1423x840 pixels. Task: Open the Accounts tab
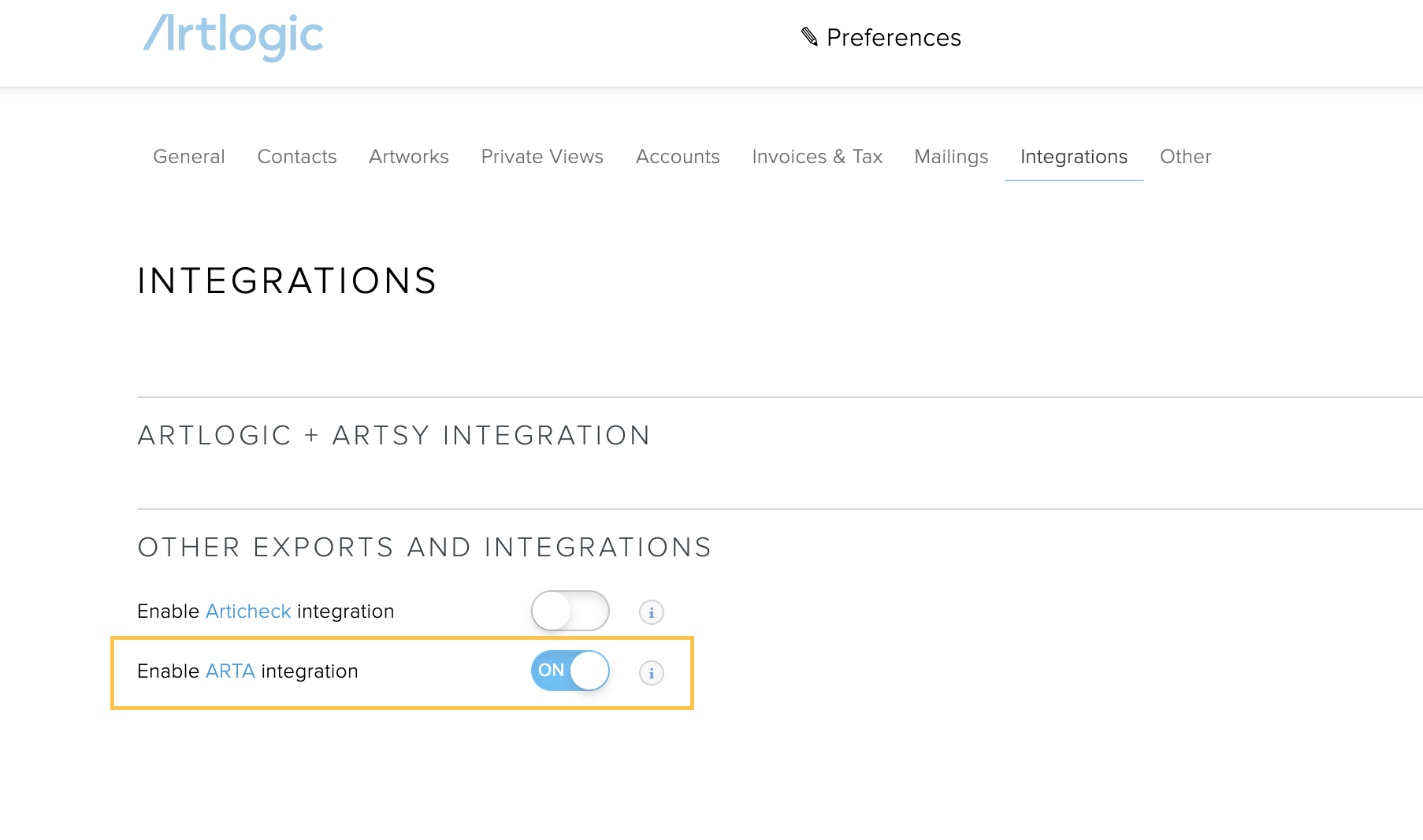[x=678, y=157]
